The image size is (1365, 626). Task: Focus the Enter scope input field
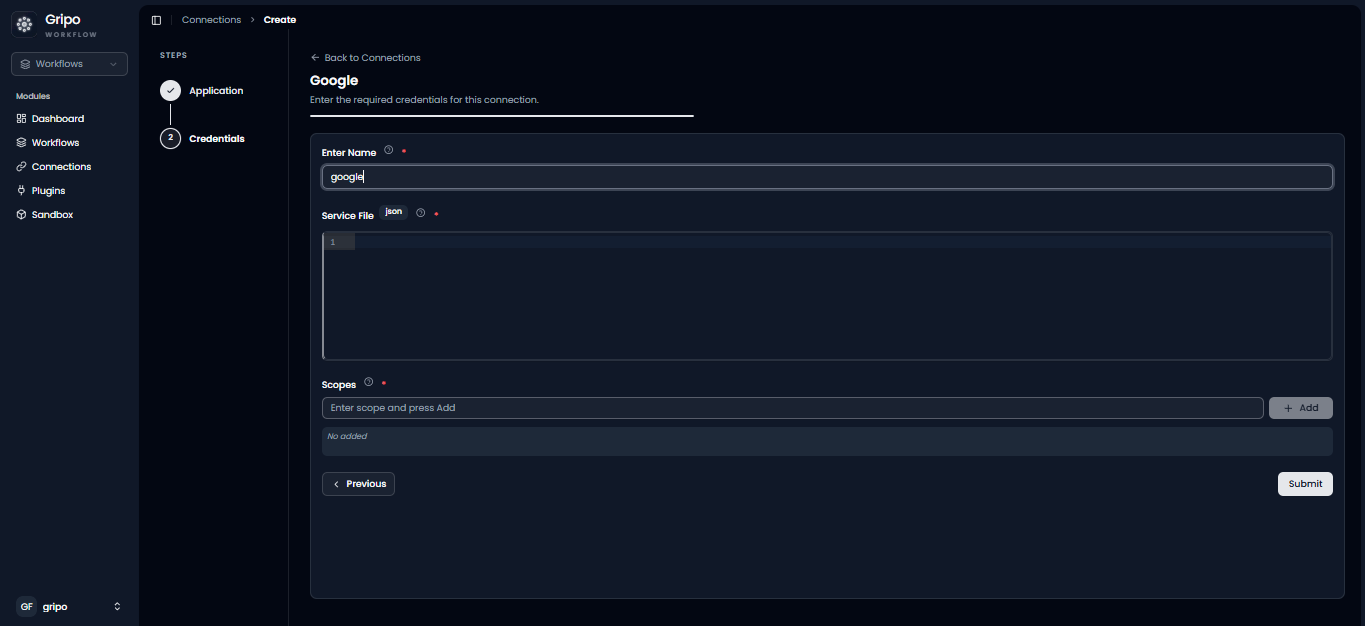792,408
